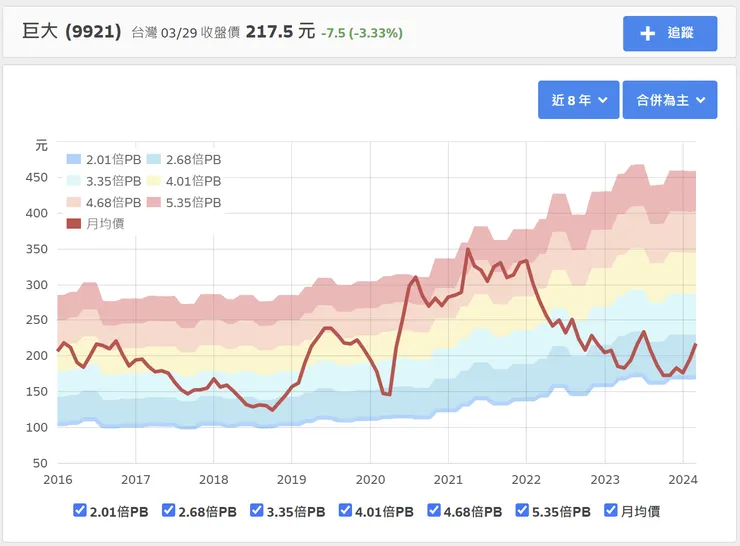
Task: Click the plus icon on 追蹤 button
Action: pos(648,33)
